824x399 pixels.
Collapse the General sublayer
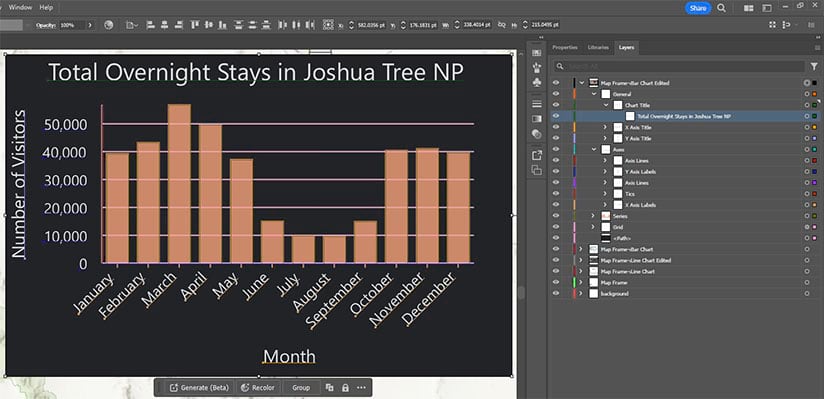point(594,94)
